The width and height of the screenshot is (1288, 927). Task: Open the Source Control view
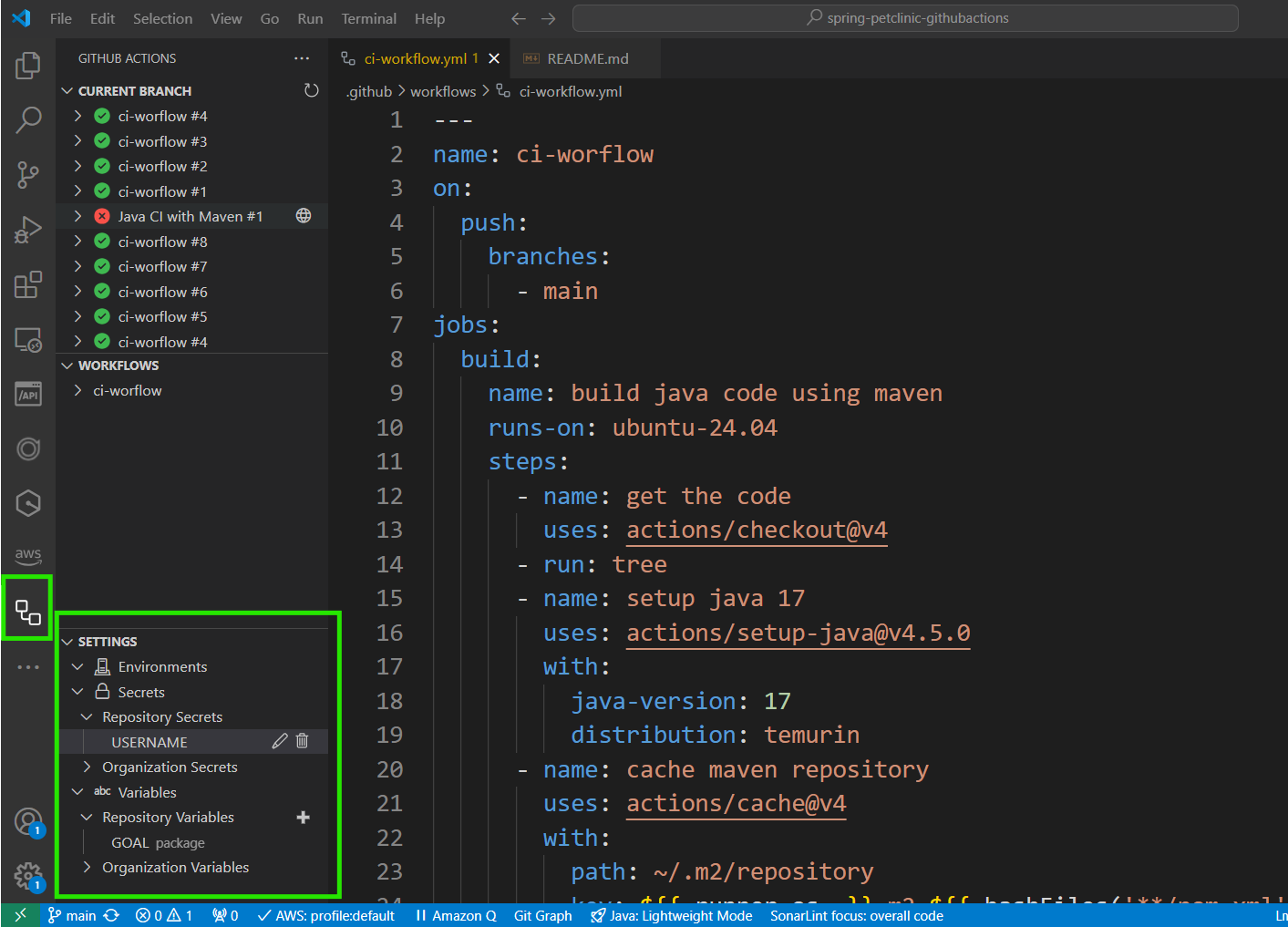point(27,175)
